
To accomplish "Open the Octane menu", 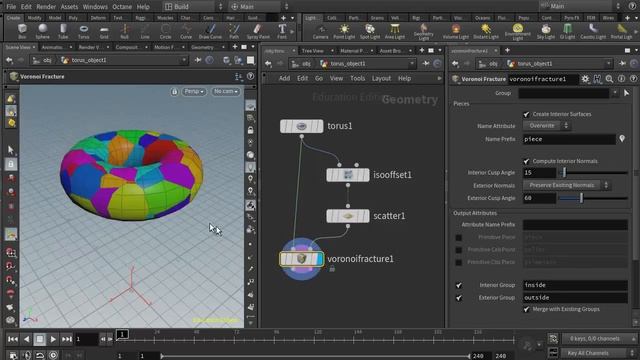I will [122, 7].
